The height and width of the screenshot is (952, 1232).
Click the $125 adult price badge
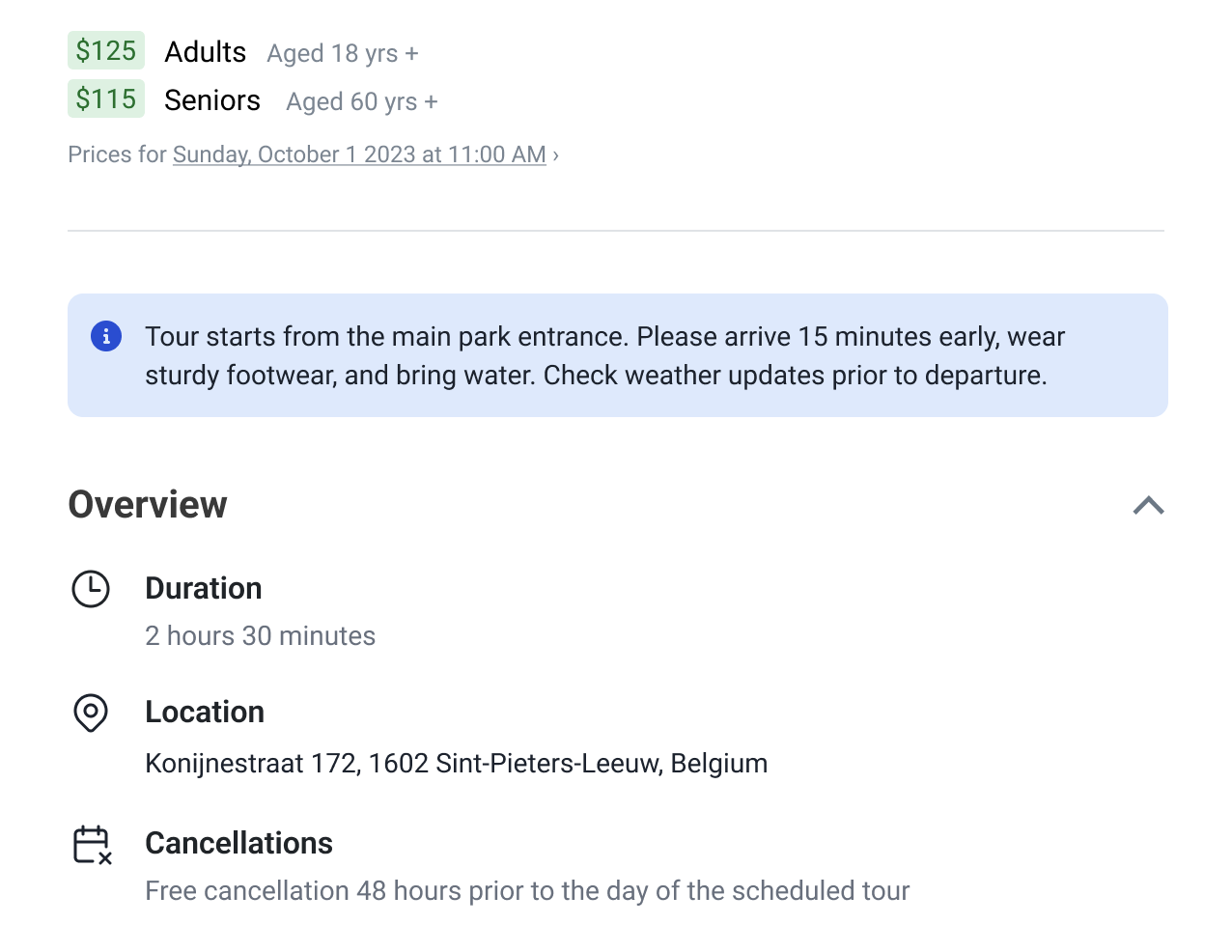point(106,51)
